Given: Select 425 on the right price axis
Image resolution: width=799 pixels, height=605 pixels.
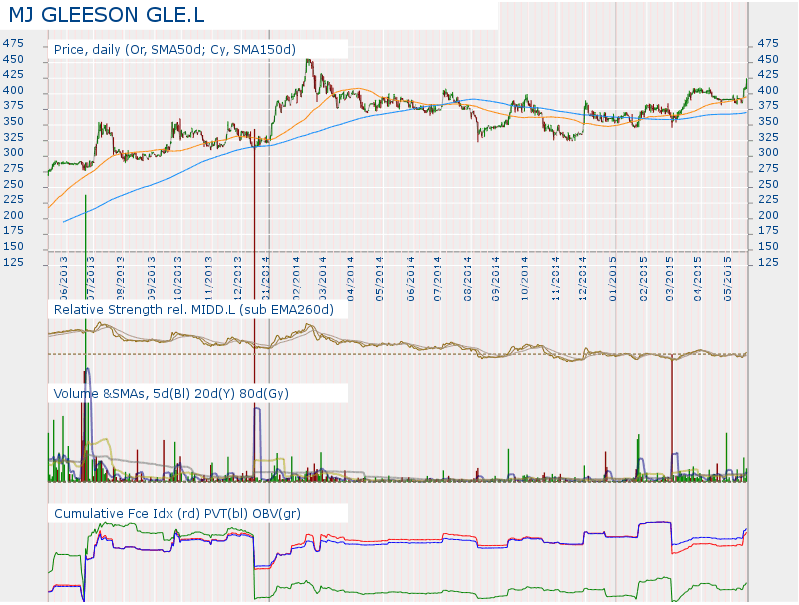Looking at the screenshot, I should click(768, 74).
